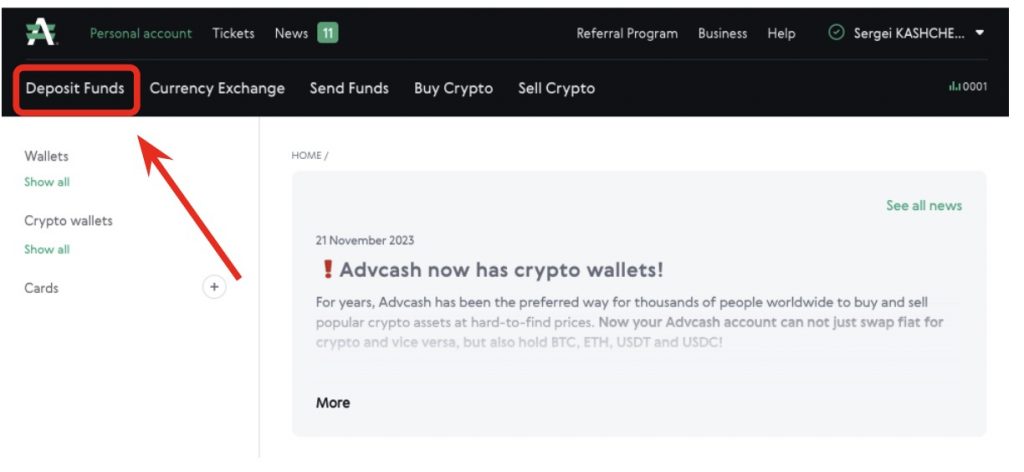1024x472 pixels.
Task: Open Personal account menu item
Action: click(x=141, y=33)
